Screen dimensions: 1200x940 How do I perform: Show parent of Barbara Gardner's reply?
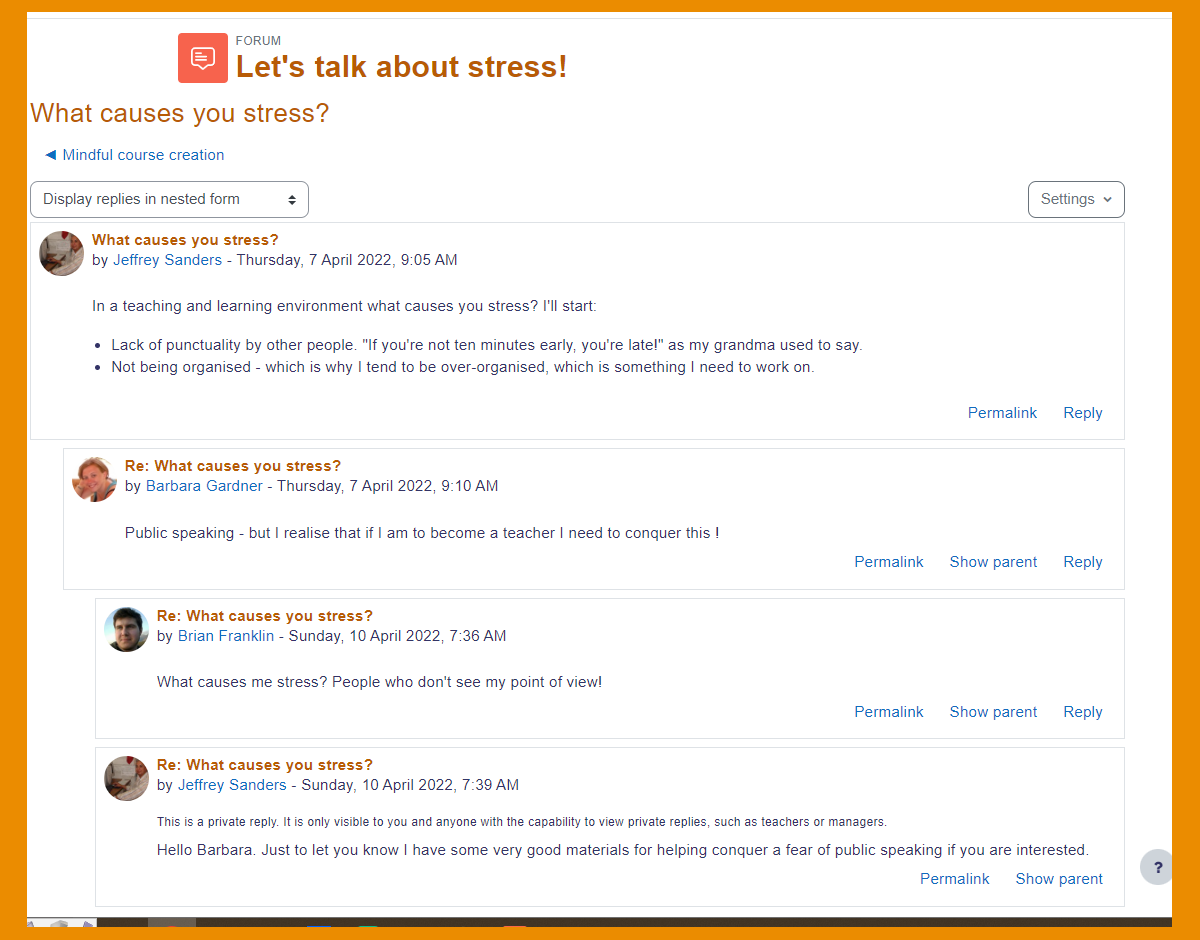point(993,562)
